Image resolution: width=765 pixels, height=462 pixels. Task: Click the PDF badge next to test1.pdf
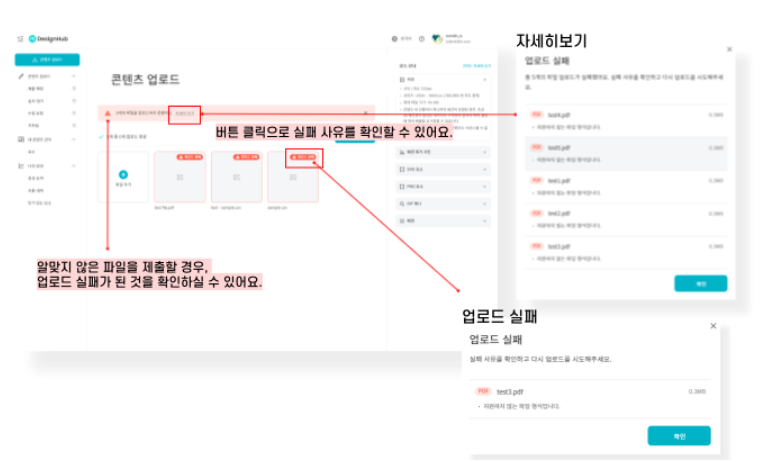(x=537, y=181)
